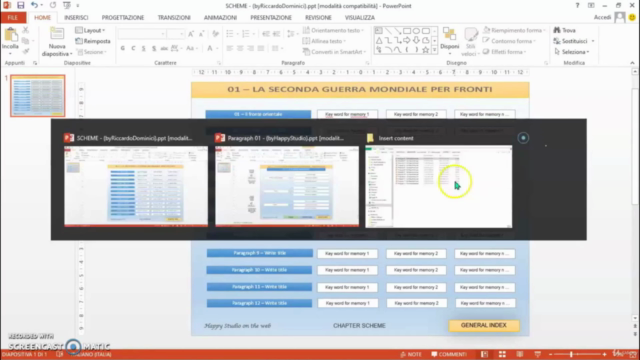Toggle text shadow formatting
640x360 pixels.
coord(154,48)
